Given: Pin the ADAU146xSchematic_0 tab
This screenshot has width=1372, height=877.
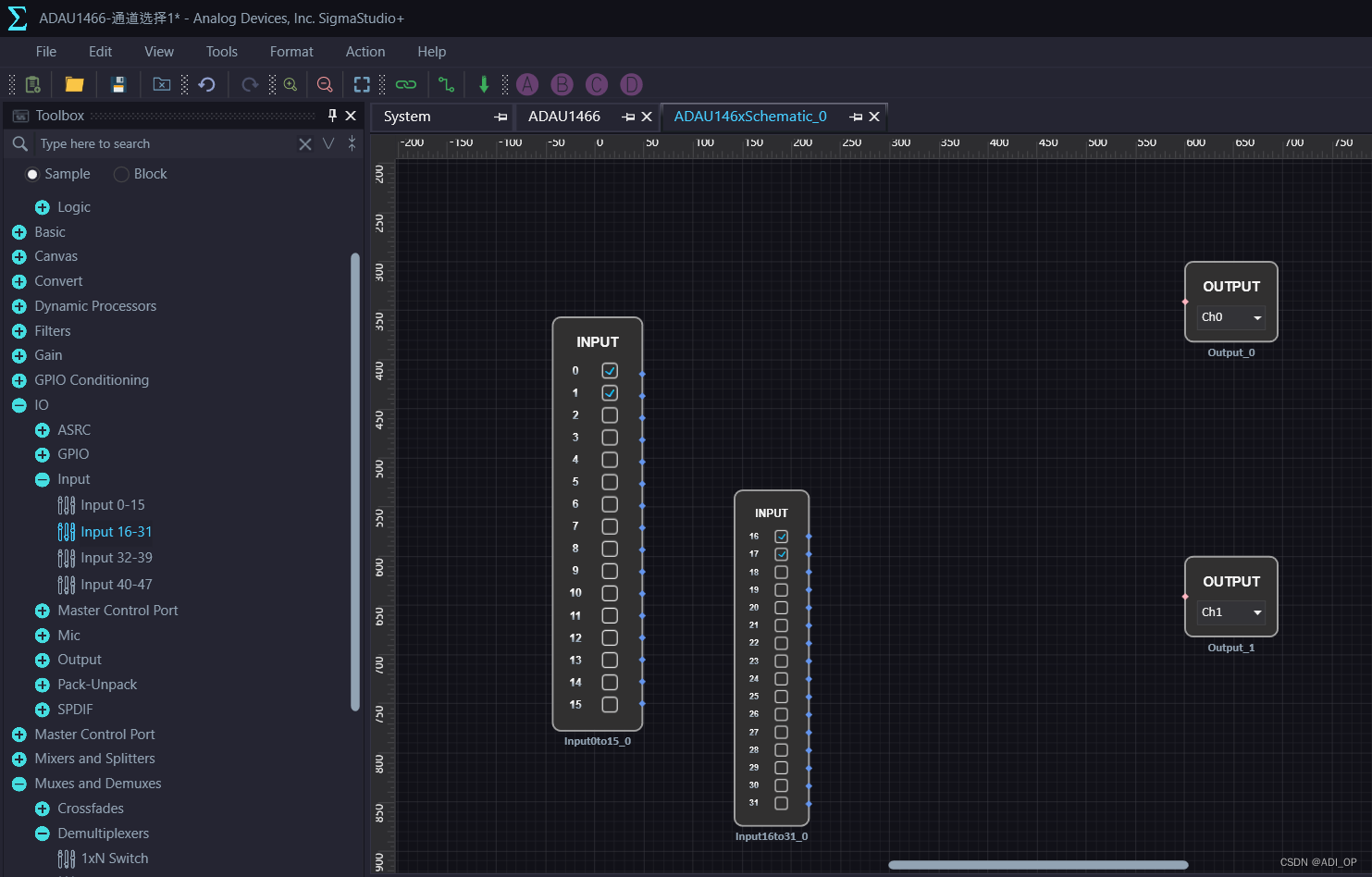Looking at the screenshot, I should 856,117.
